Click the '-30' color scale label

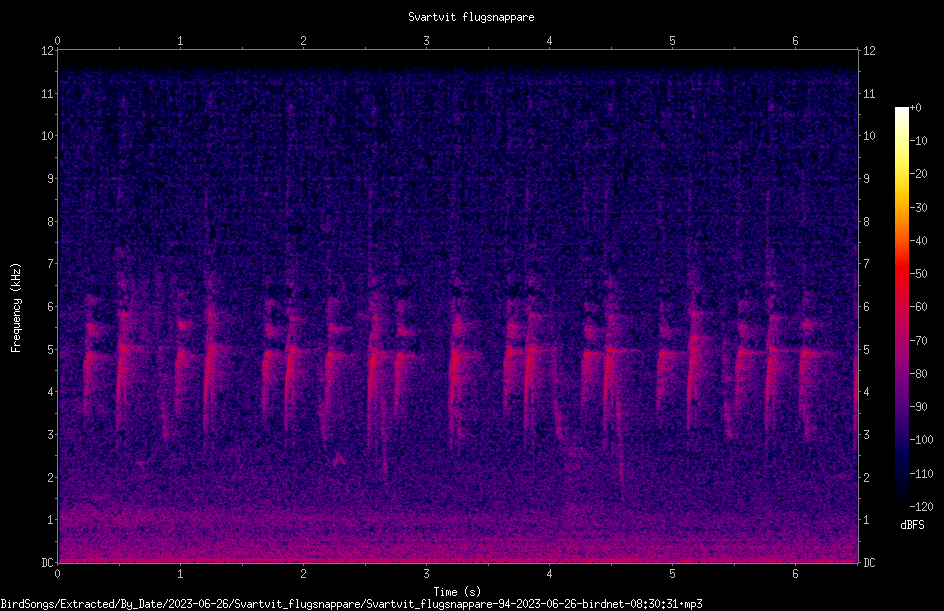(x=918, y=208)
